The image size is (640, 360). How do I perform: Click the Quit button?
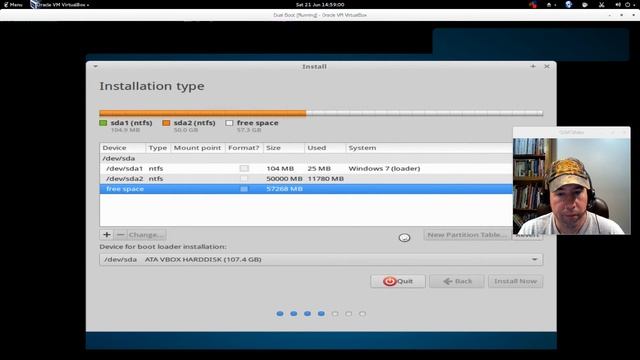pyautogui.click(x=398, y=281)
